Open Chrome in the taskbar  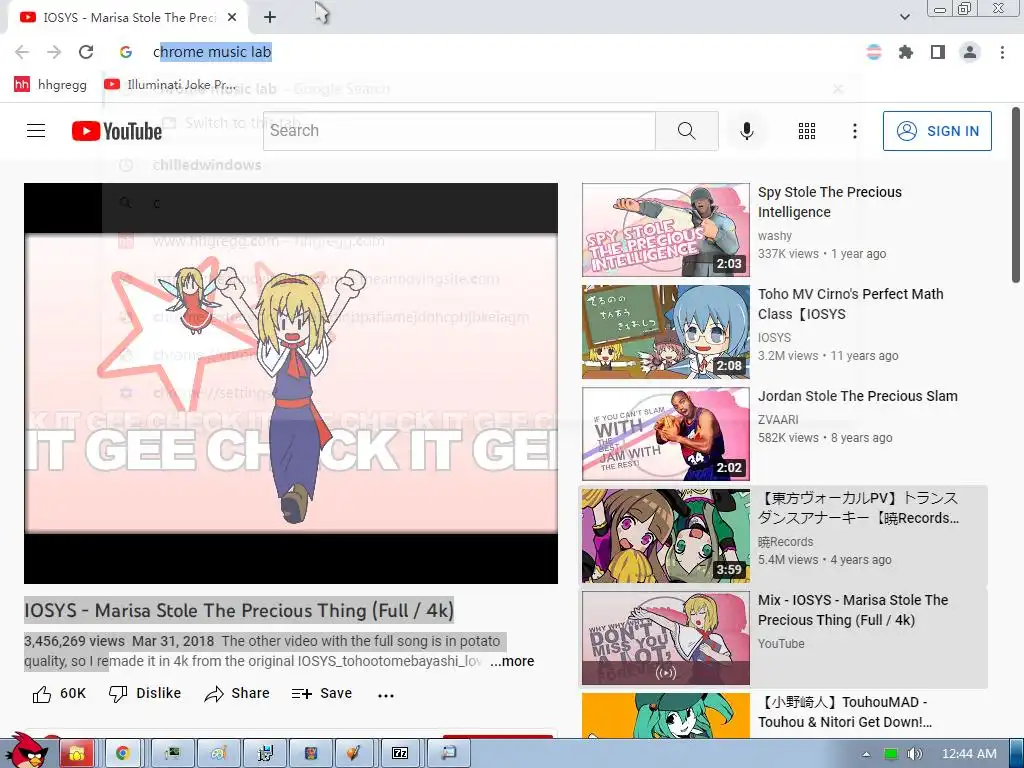coord(122,754)
